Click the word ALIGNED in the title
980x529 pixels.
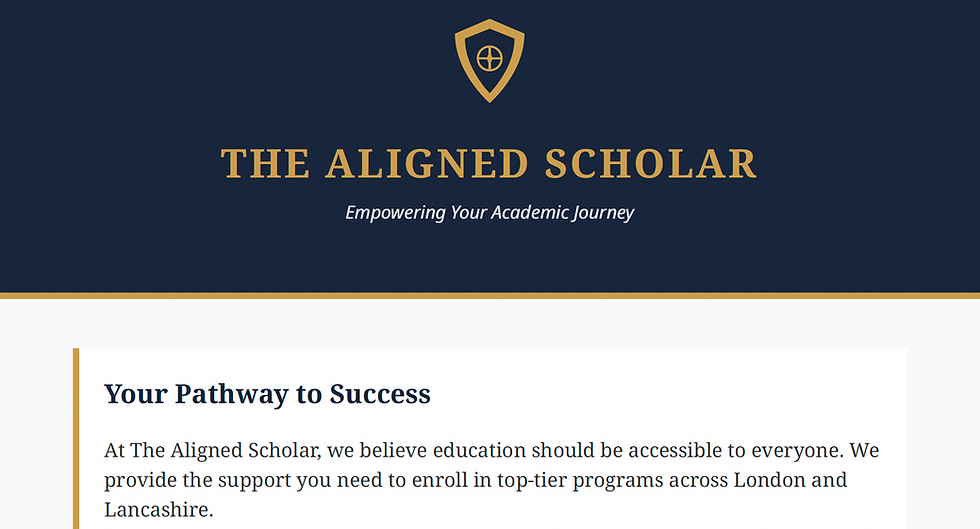coord(427,164)
